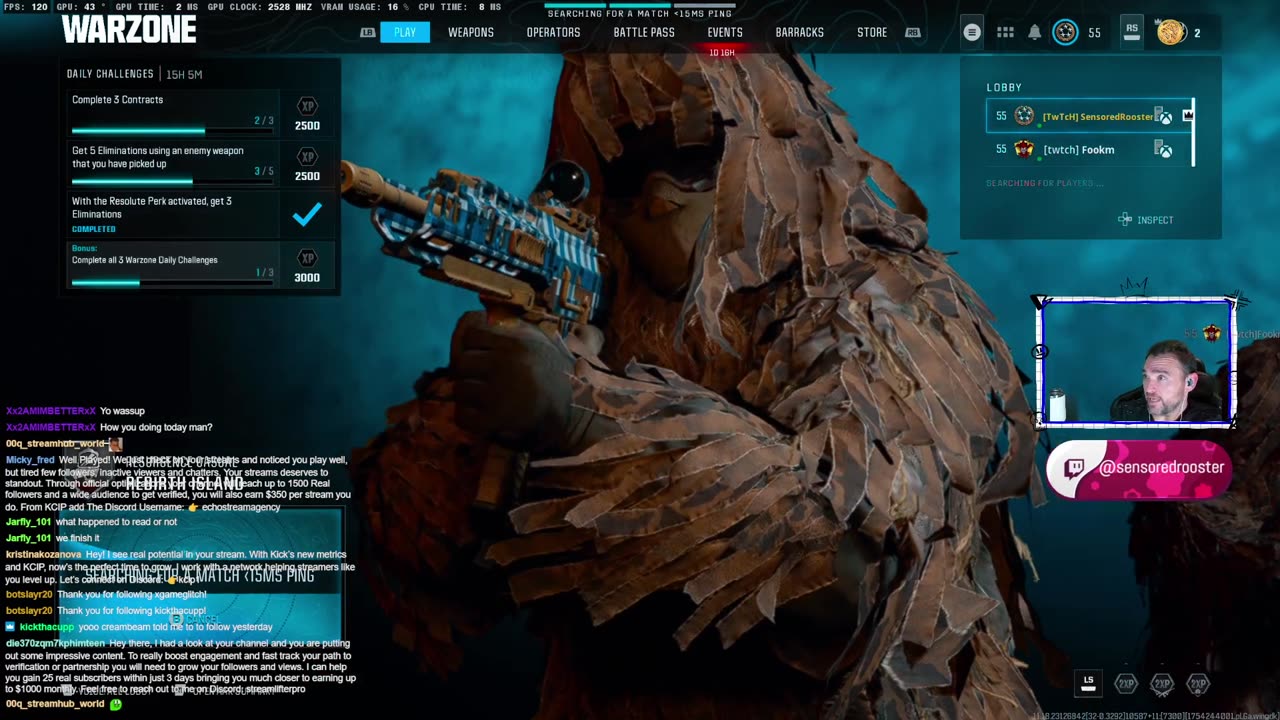Click the Xbox platform icon for Fookm
This screenshot has height=720, width=1280.
pos(1164,149)
